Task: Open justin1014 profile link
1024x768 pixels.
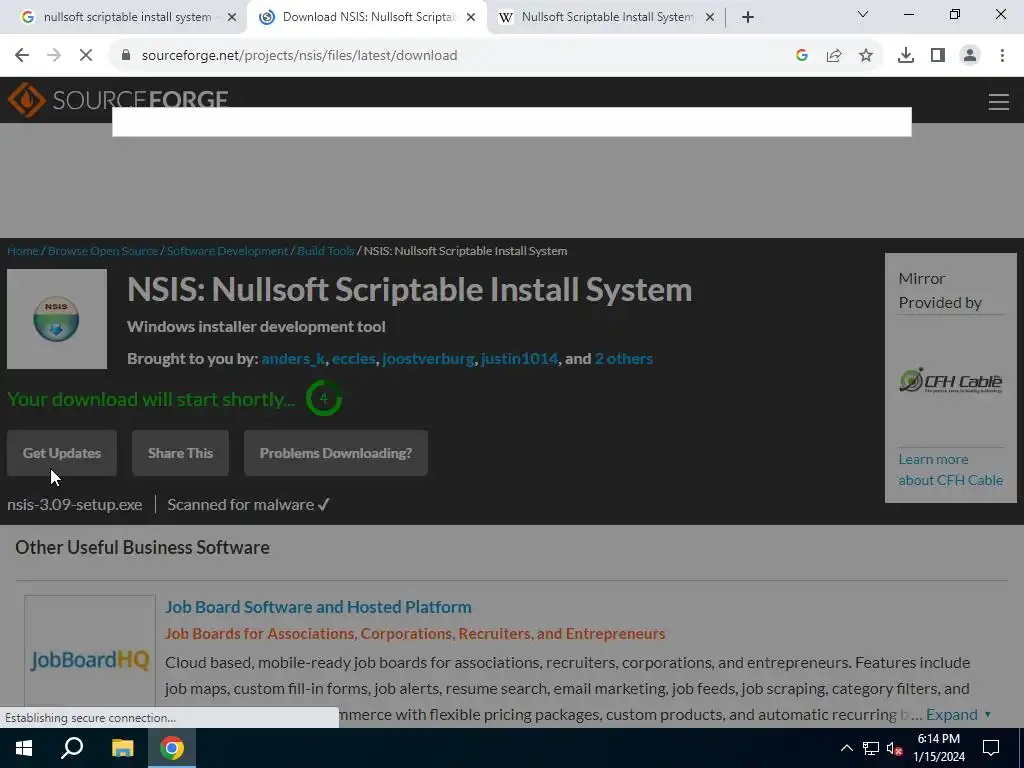Action: click(519, 359)
